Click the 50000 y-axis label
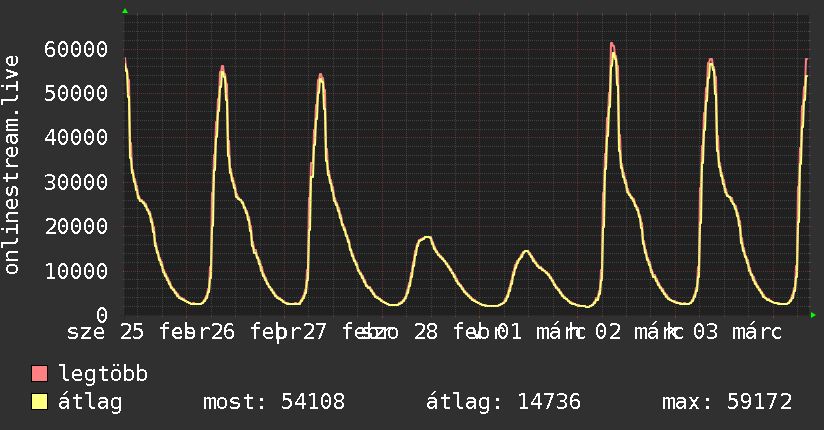 76,94
